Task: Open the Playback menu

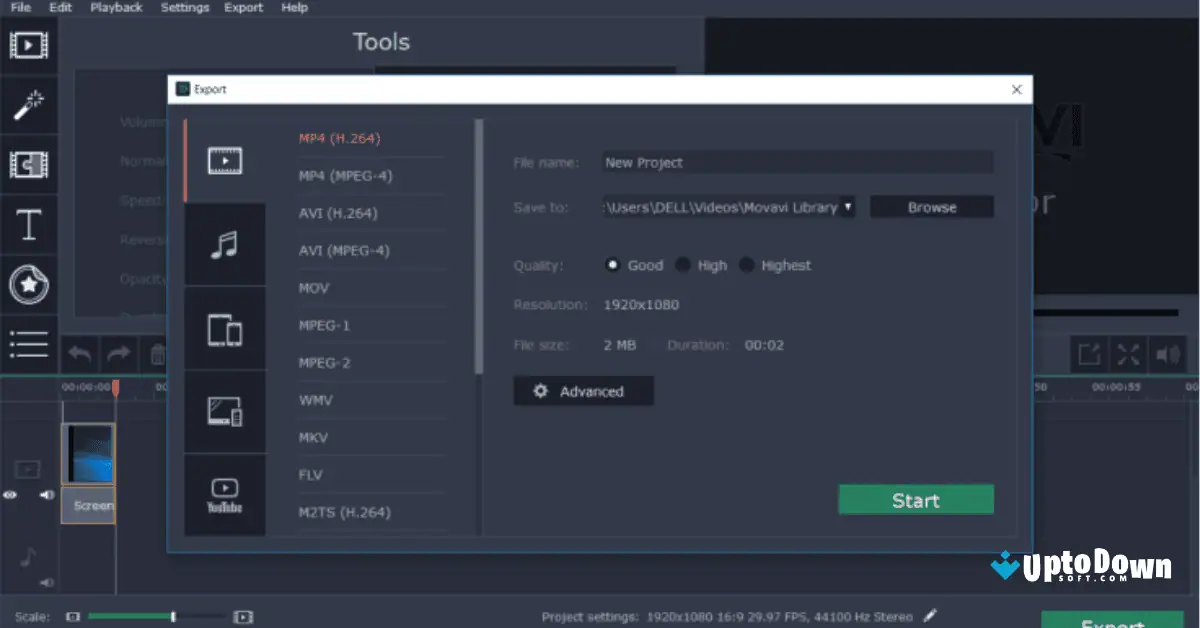Action: click(x=116, y=7)
